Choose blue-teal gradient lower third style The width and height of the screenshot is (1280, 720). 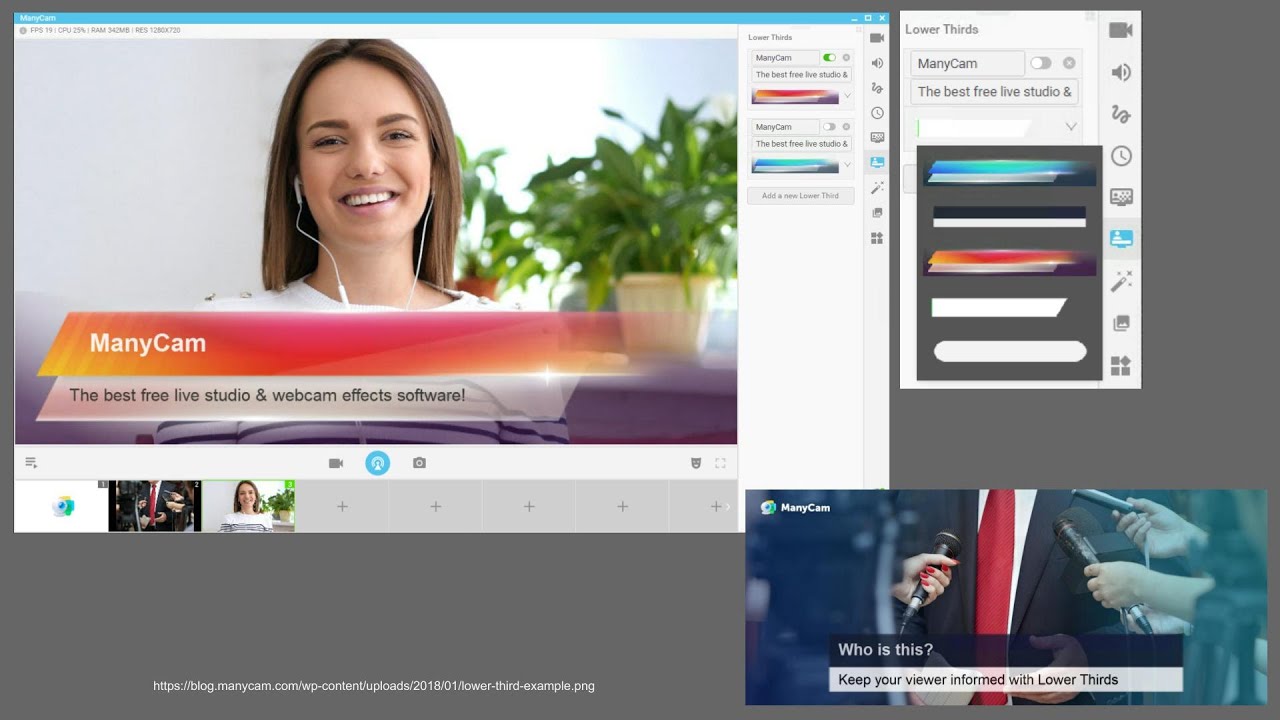[1009, 173]
